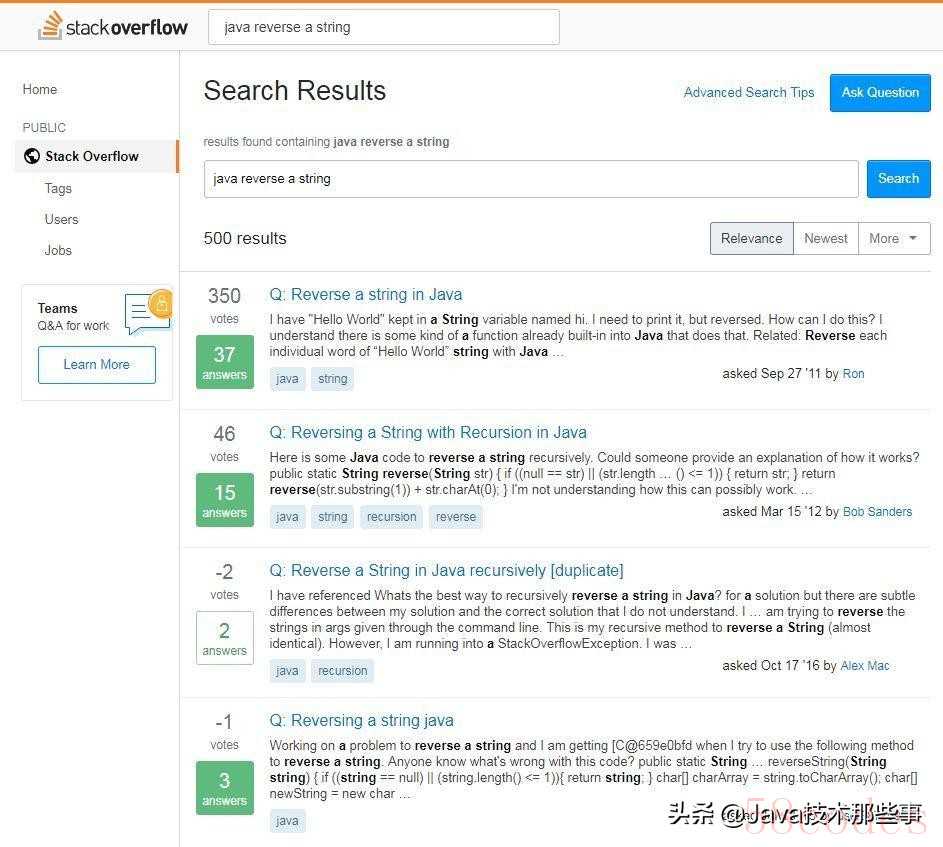Viewport: 943px width, 847px height.
Task: Click the -2 votes count
Action: point(224,571)
